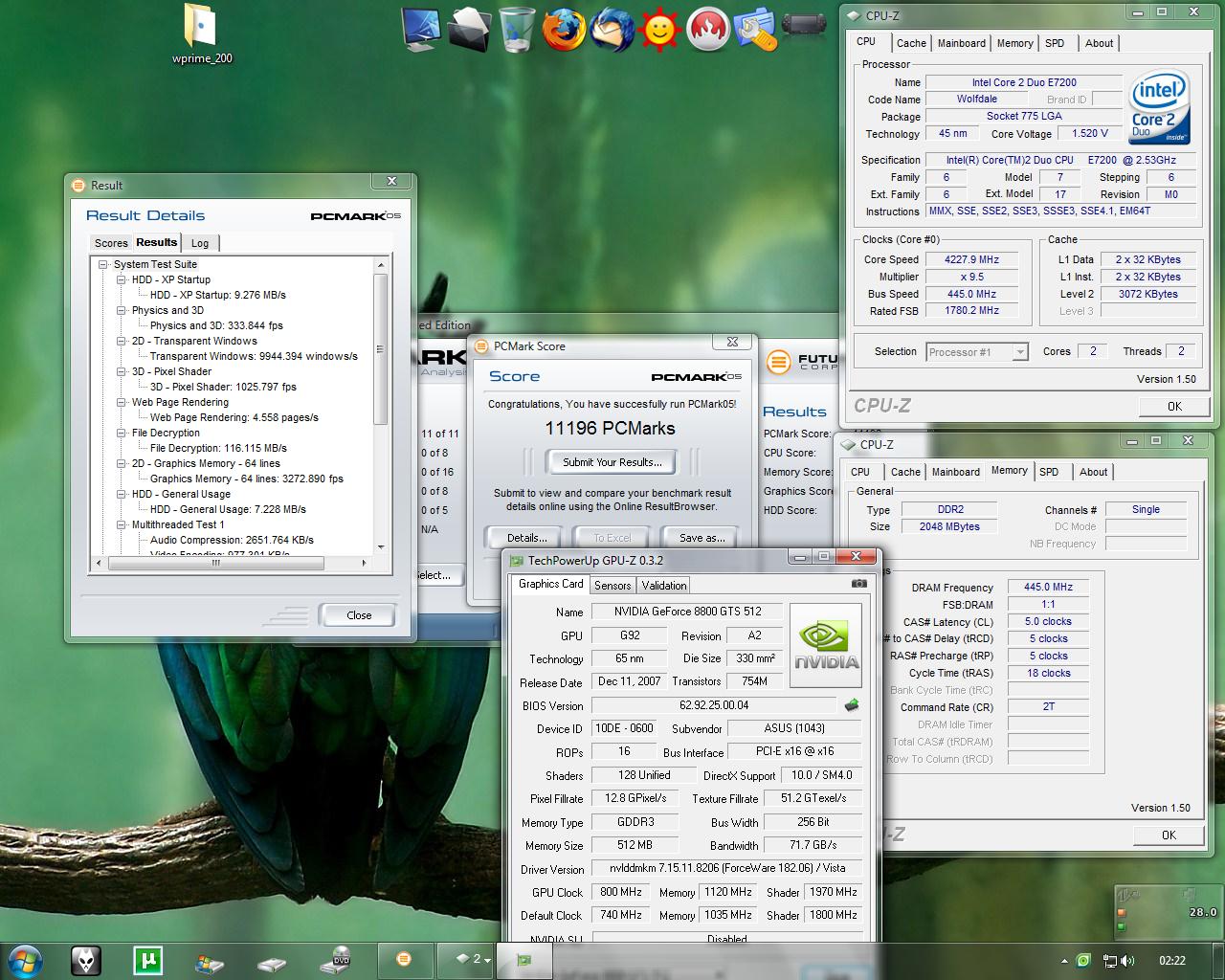Open the black documents folder dock icon
Image resolution: width=1225 pixels, height=980 pixels.
tap(469, 29)
